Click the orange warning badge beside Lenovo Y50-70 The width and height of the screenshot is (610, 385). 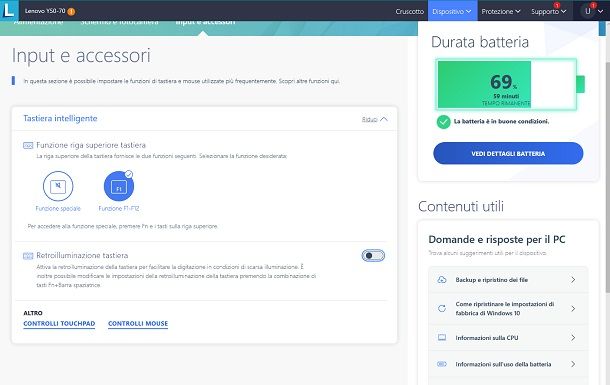point(71,12)
